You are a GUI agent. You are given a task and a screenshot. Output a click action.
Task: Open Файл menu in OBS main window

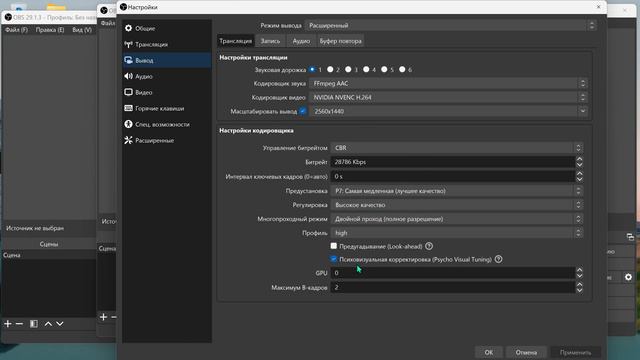16,30
